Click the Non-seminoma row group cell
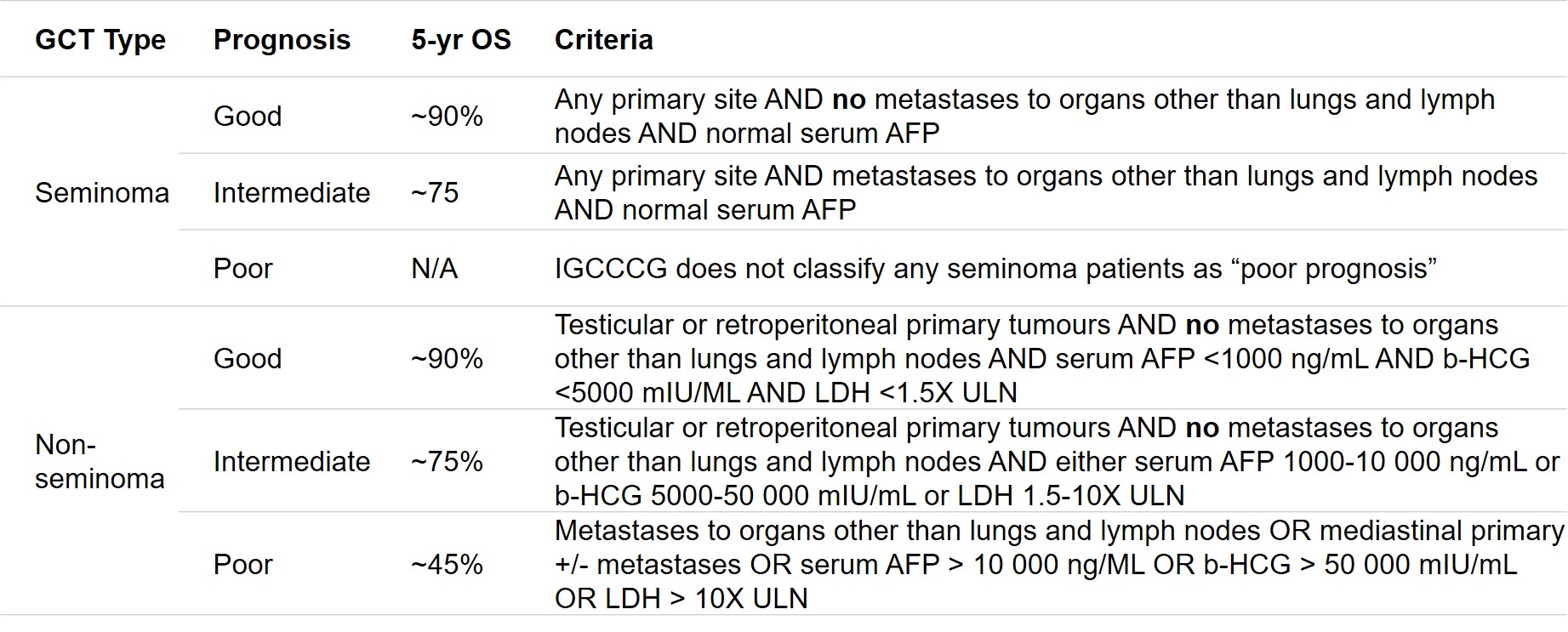This screenshot has height=632, width=1568. click(x=100, y=462)
